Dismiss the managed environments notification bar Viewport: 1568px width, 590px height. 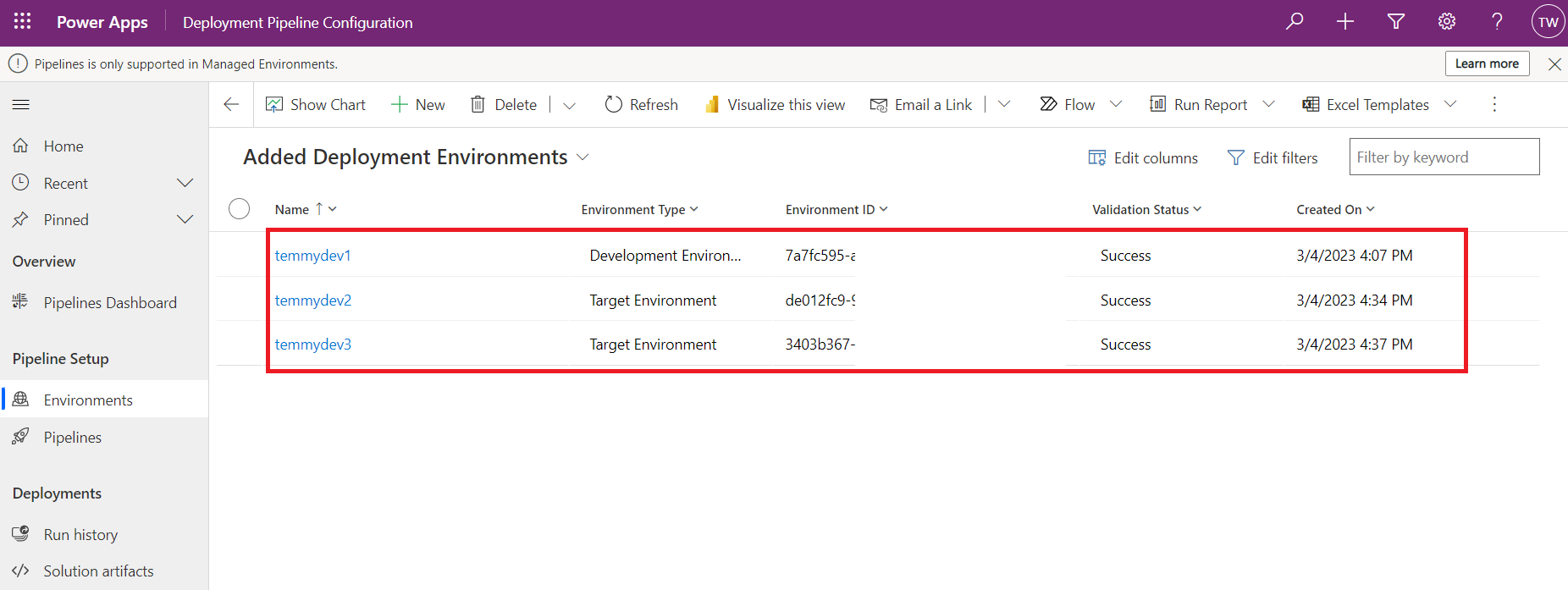(x=1554, y=64)
